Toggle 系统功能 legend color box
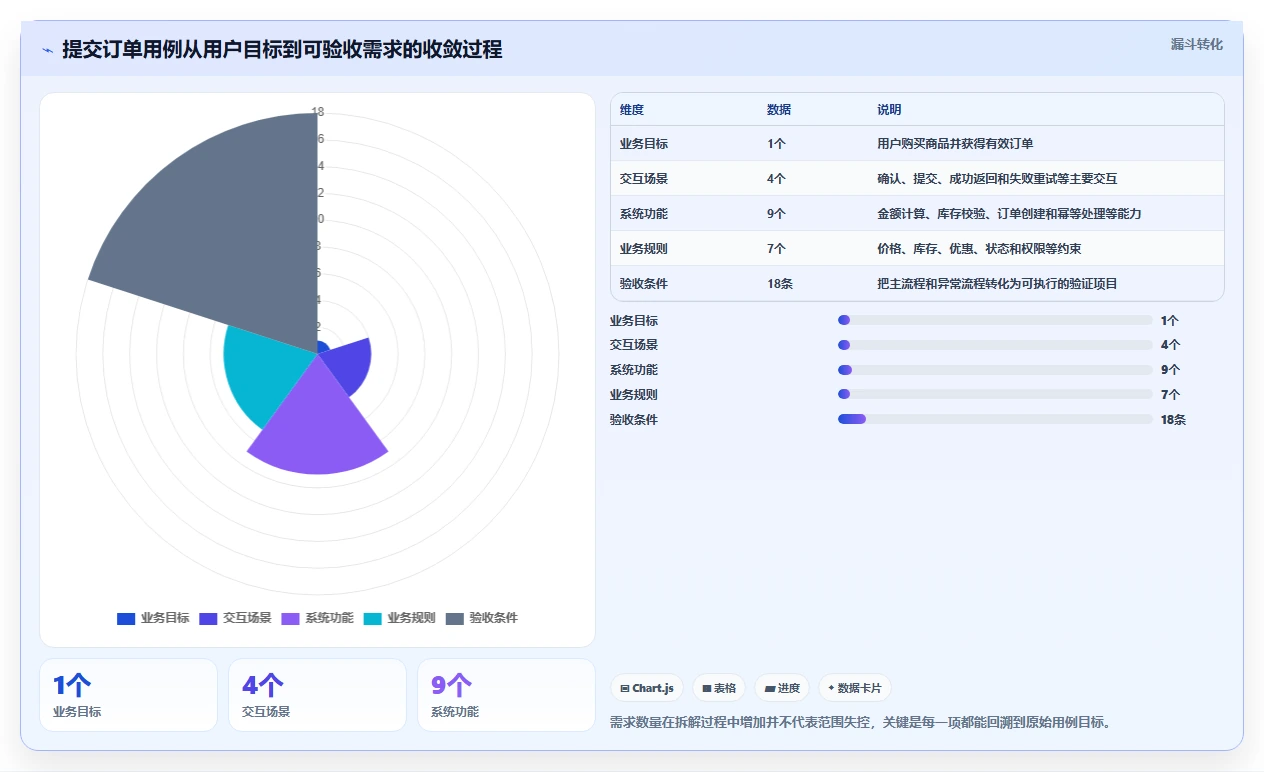This screenshot has height=772, width=1264. pyautogui.click(x=291, y=618)
